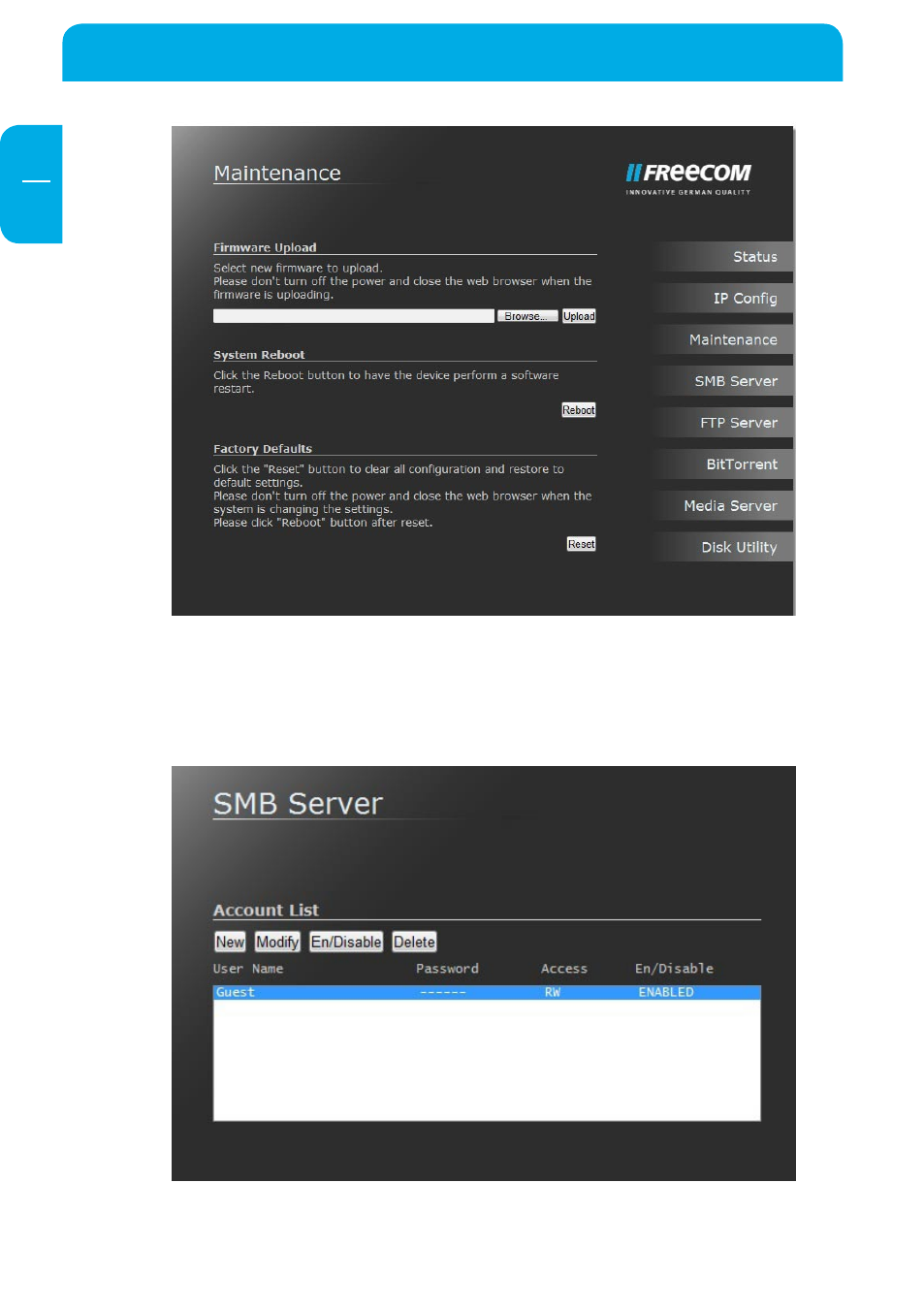Open FTP Server settings
Viewport: 924px width, 1311px height.
(724, 423)
